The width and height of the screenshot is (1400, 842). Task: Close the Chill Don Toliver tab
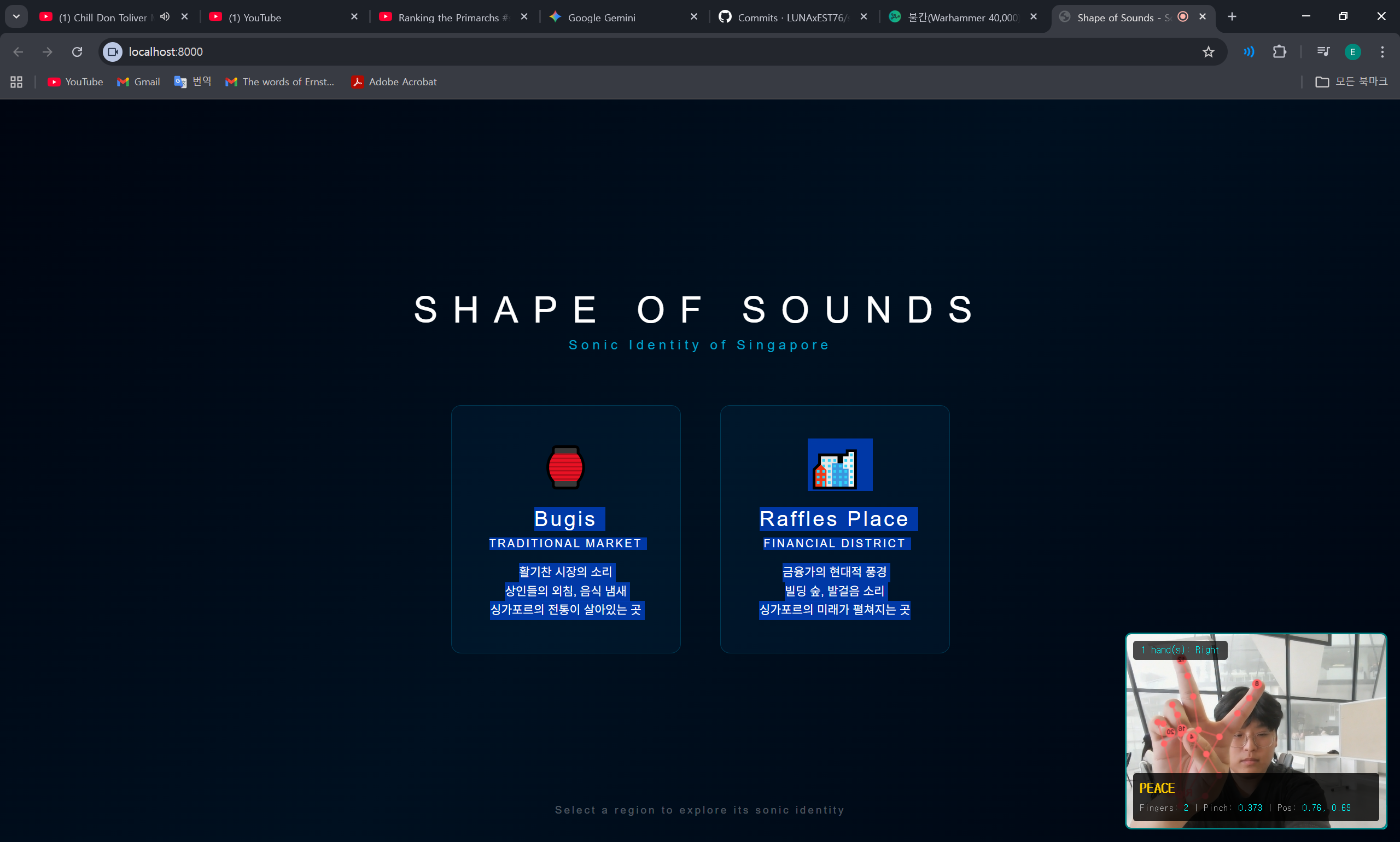coord(184,17)
